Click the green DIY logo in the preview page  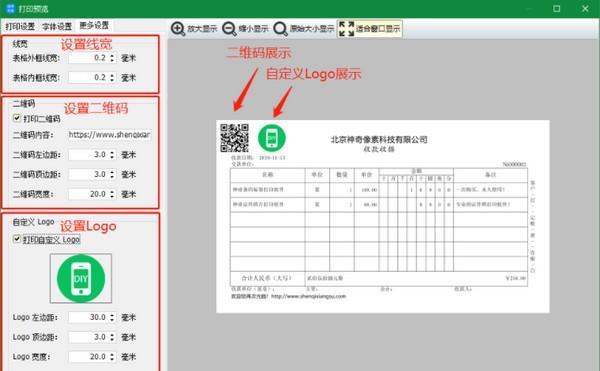coord(272,138)
